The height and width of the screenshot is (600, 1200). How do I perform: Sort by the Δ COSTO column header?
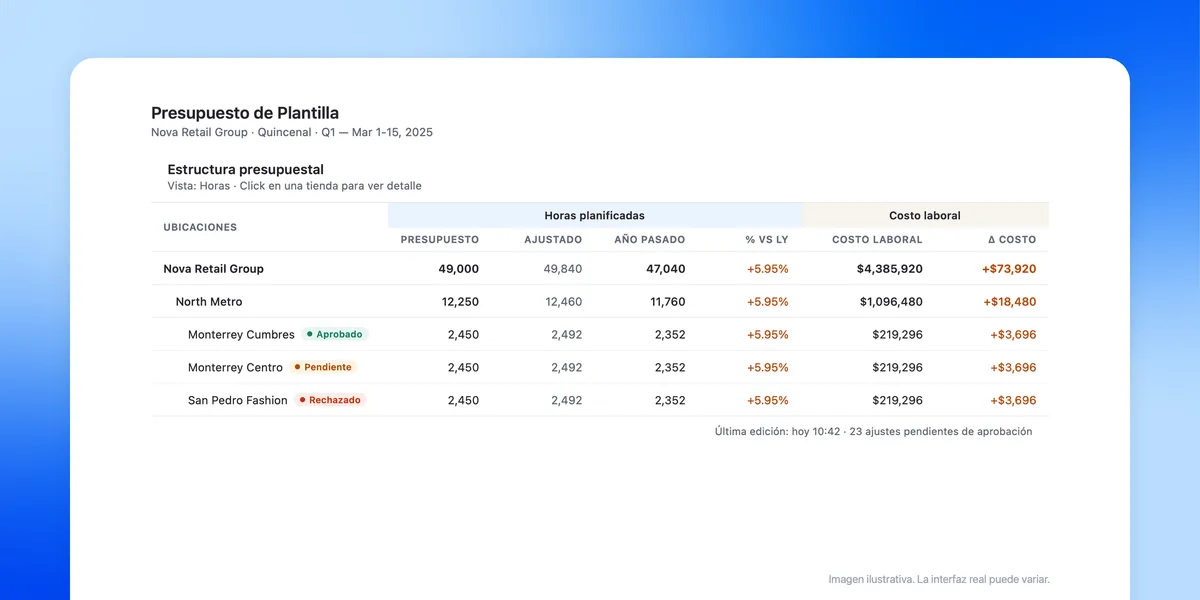point(1011,240)
